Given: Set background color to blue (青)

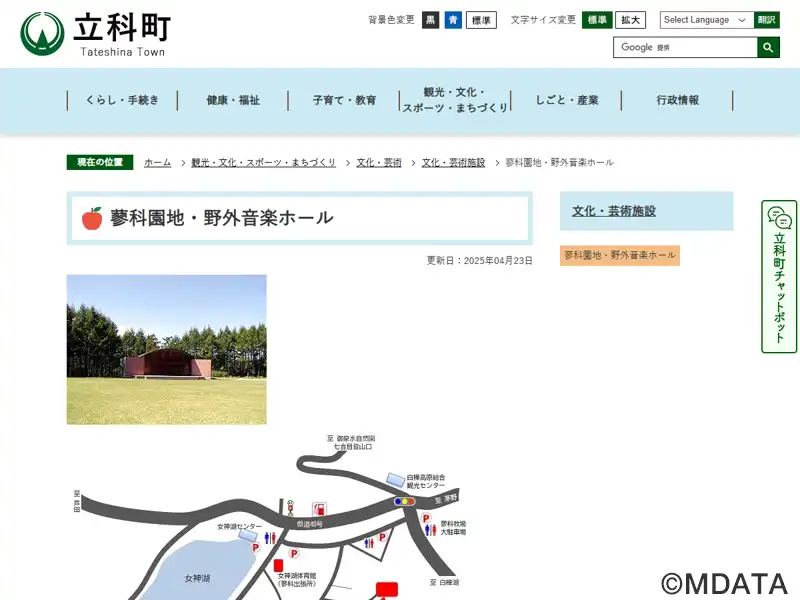Looking at the screenshot, I should (x=453, y=20).
